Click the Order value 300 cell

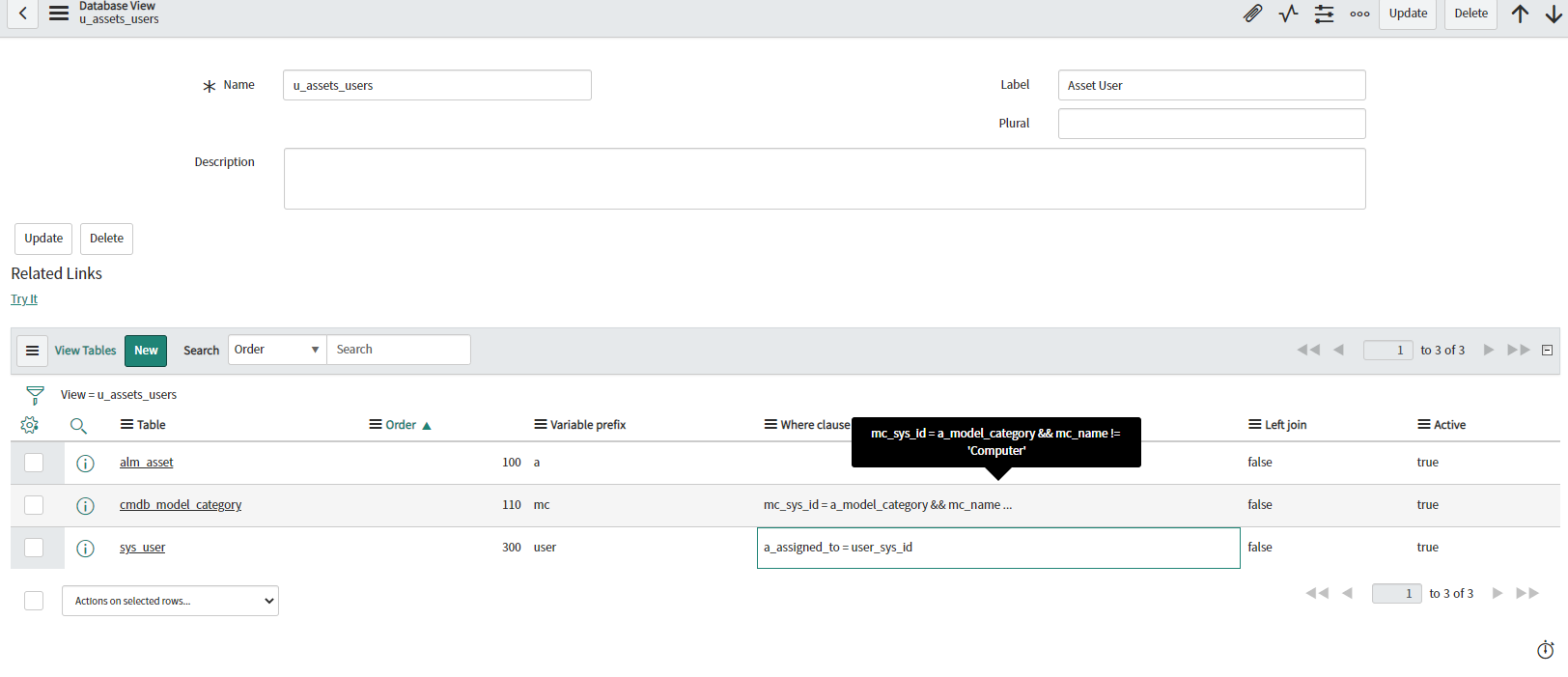512,548
